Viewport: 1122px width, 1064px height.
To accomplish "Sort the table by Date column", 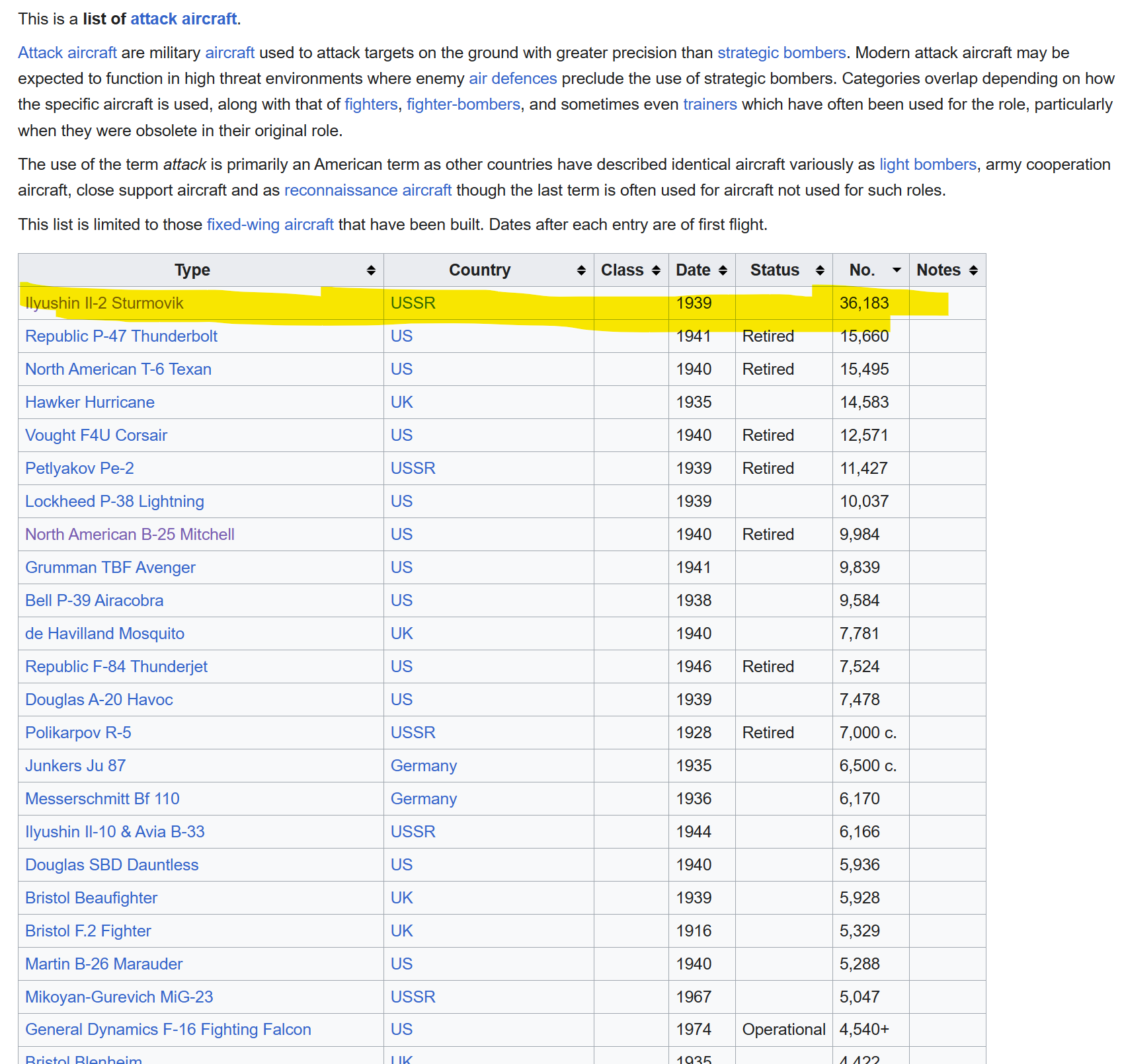I will pyautogui.click(x=724, y=270).
